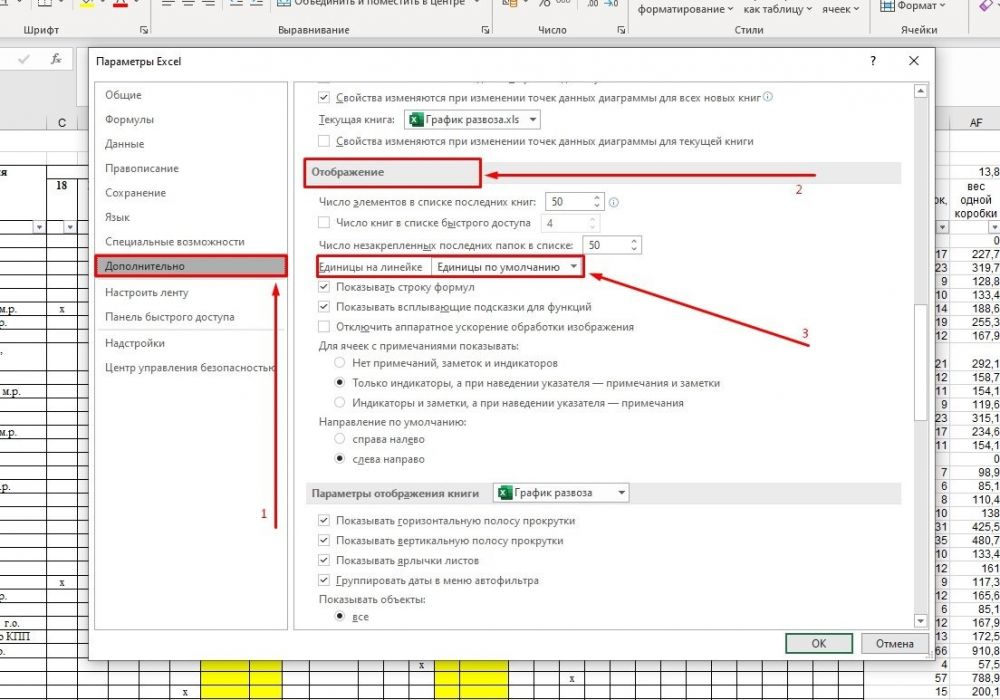Toggle 'Показывать строку формул' checkbox

324,287
